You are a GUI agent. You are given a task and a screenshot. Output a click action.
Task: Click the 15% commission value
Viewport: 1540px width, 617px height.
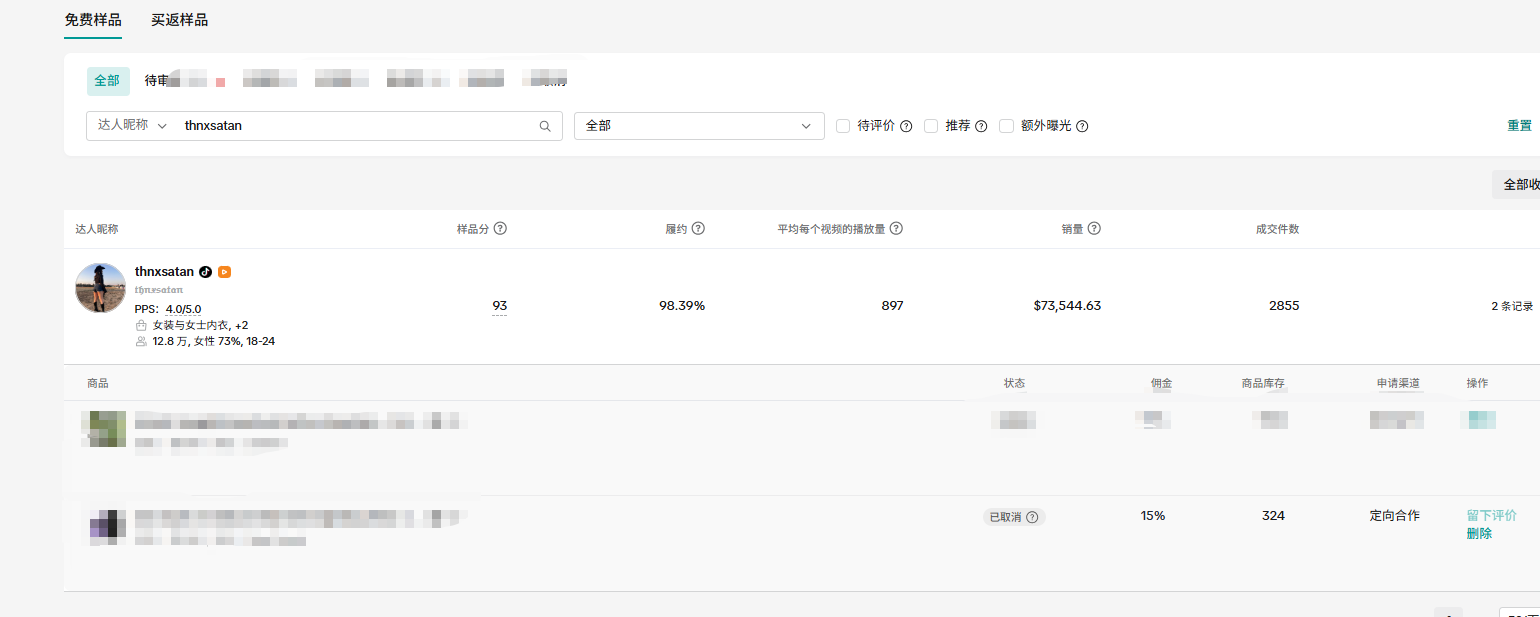(1153, 516)
